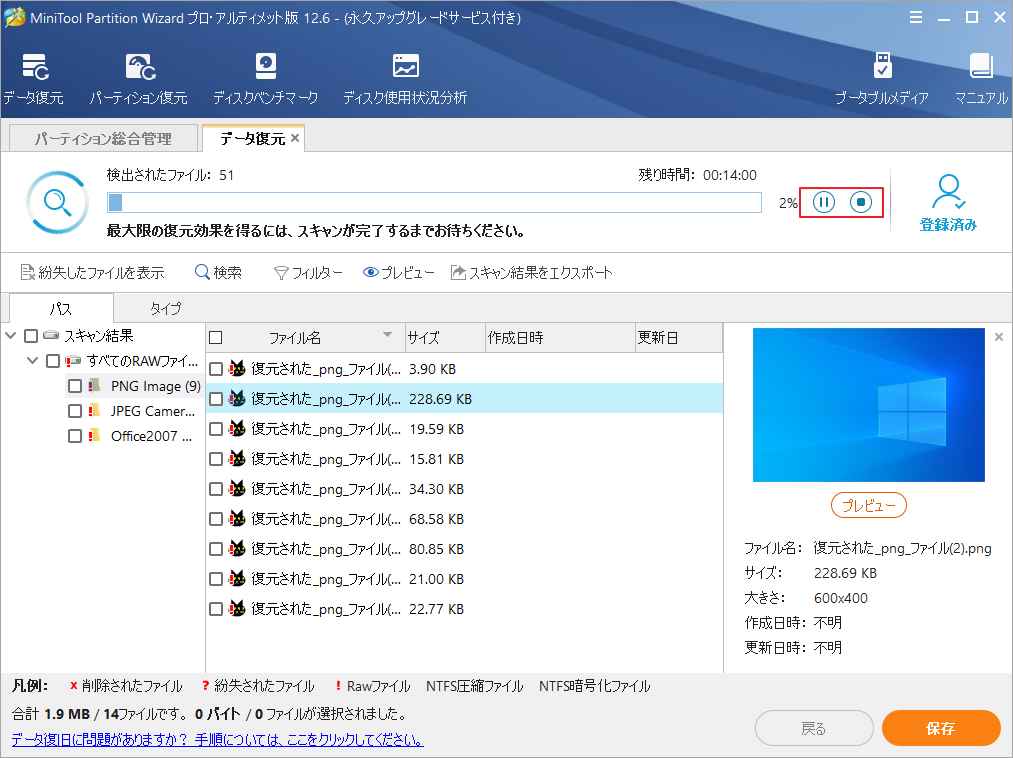1013x758 pixels.
Task: Check the file sized 3.90 KB
Action: [x=216, y=369]
